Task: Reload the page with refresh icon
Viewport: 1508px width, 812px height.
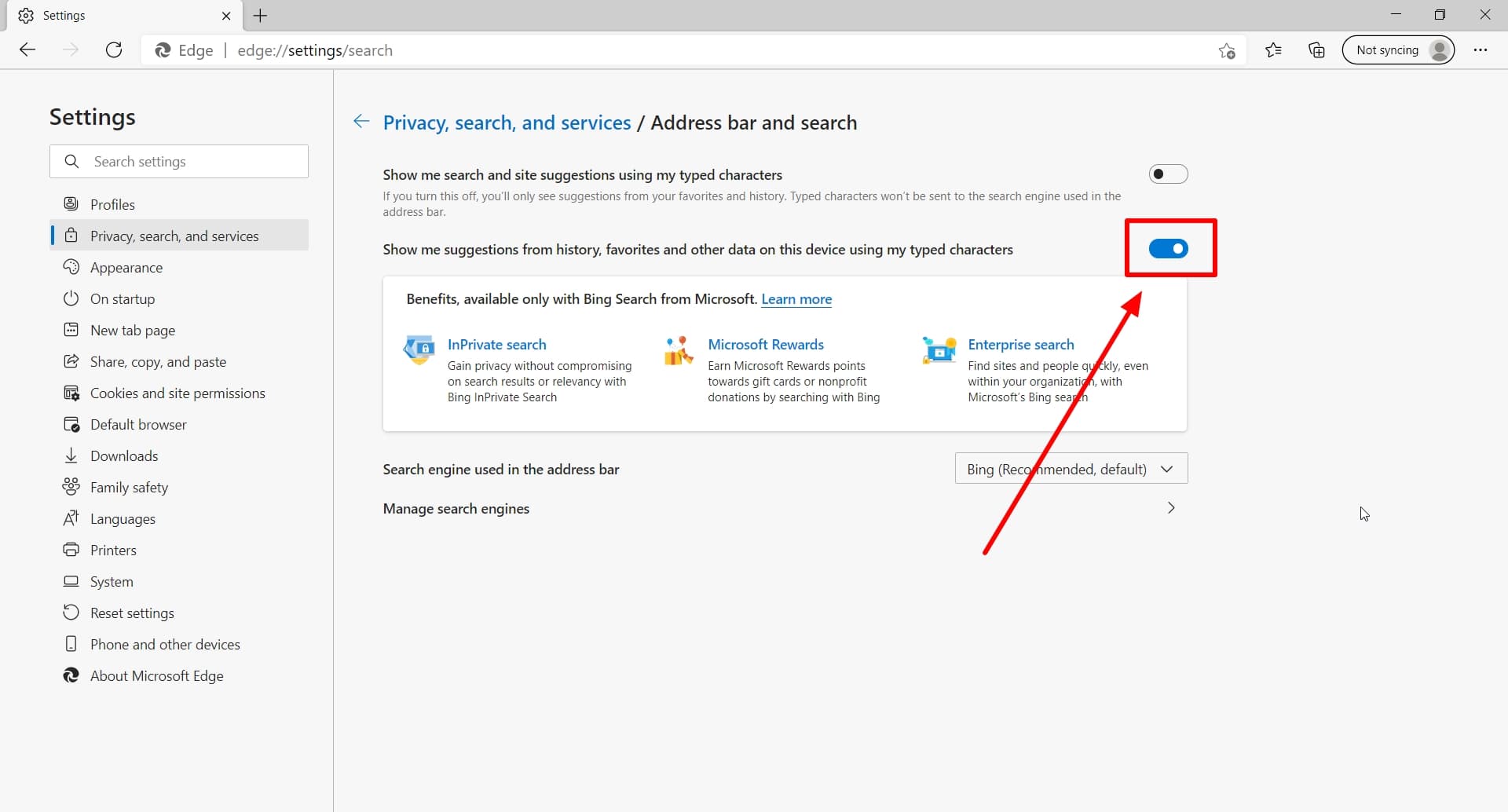Action: point(114,50)
